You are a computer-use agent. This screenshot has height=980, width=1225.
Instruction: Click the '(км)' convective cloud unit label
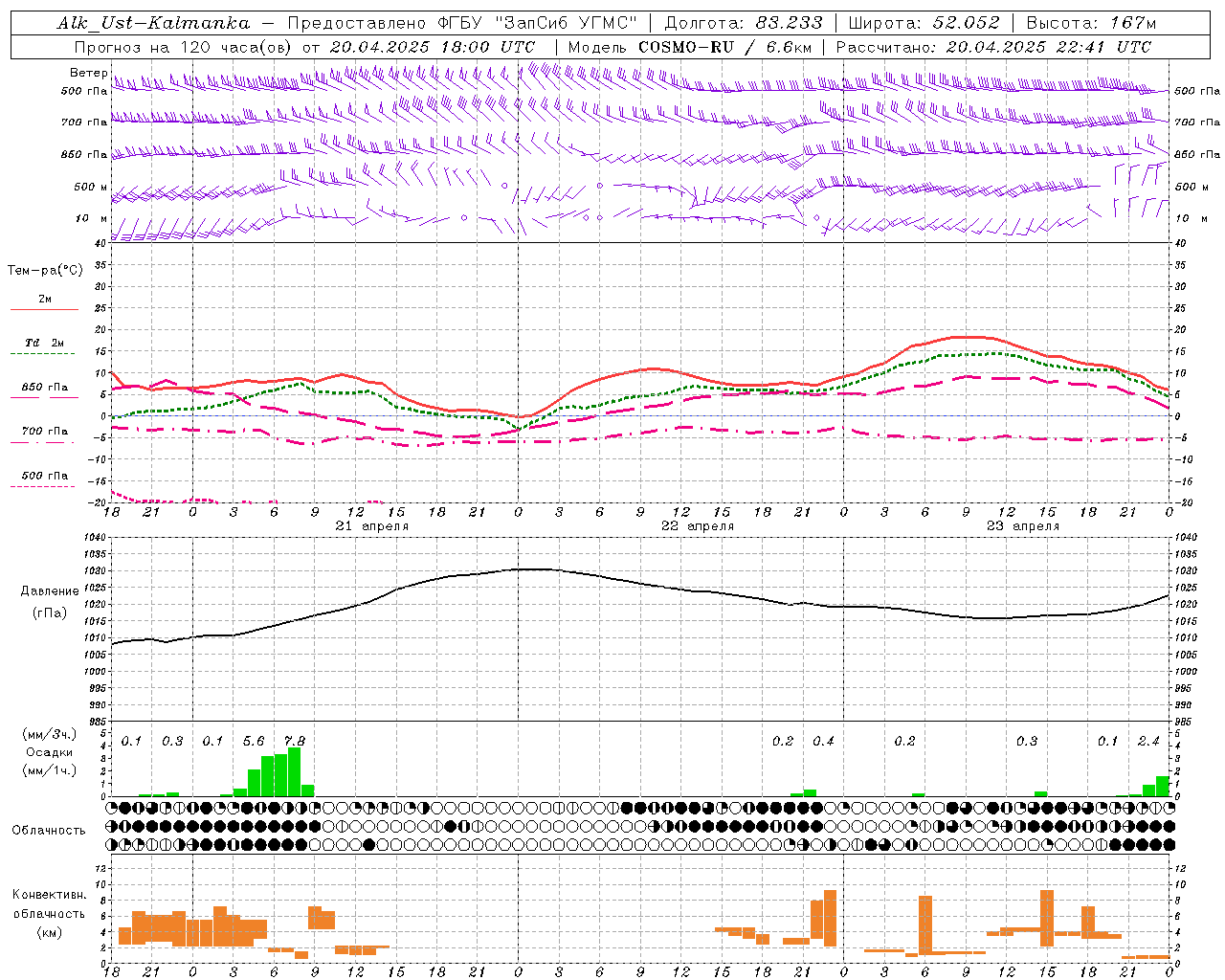coord(50,933)
